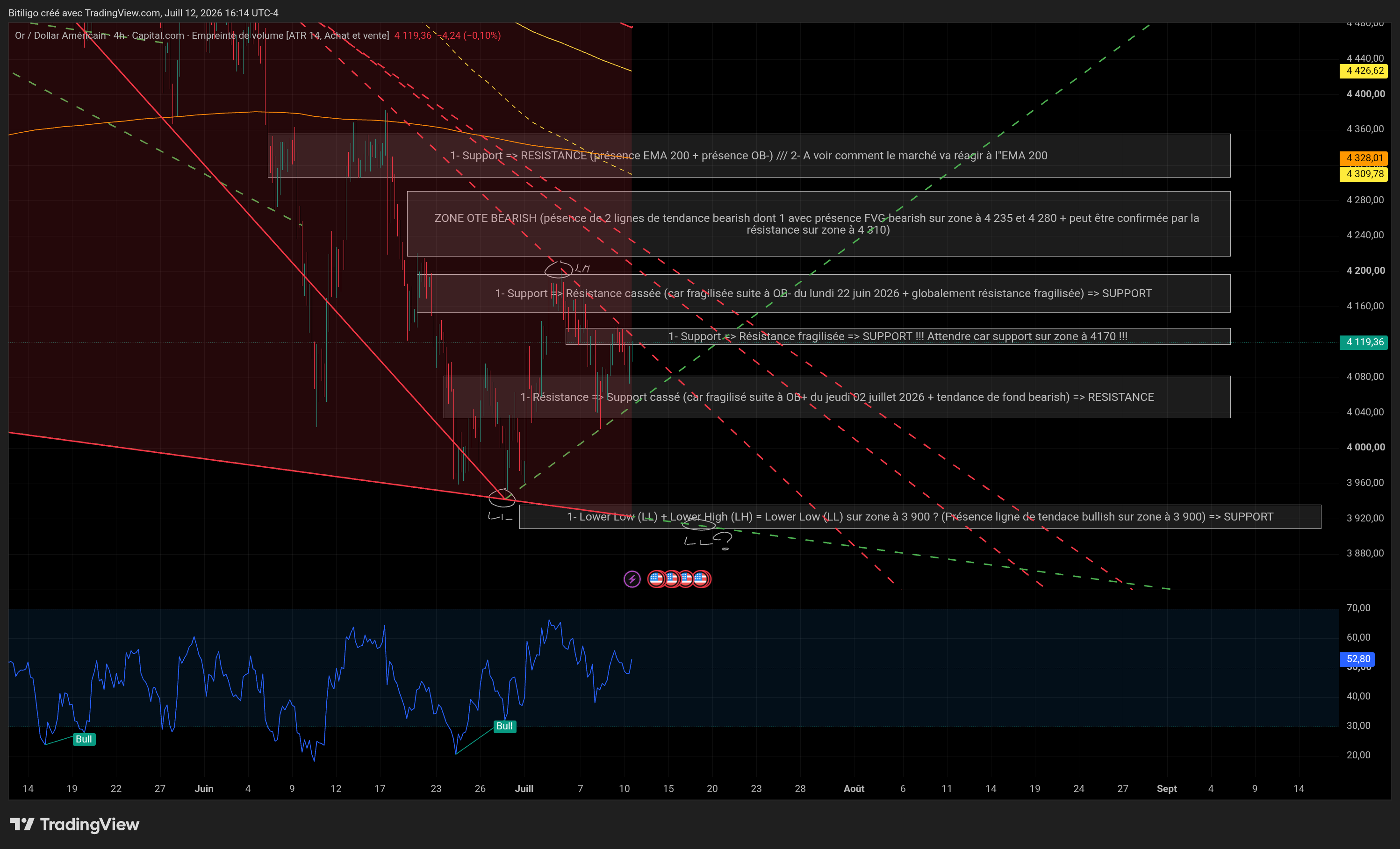Screen dimensions: 1400x849
Task: Click the 'Juill' label on time axis
Action: pos(524,788)
